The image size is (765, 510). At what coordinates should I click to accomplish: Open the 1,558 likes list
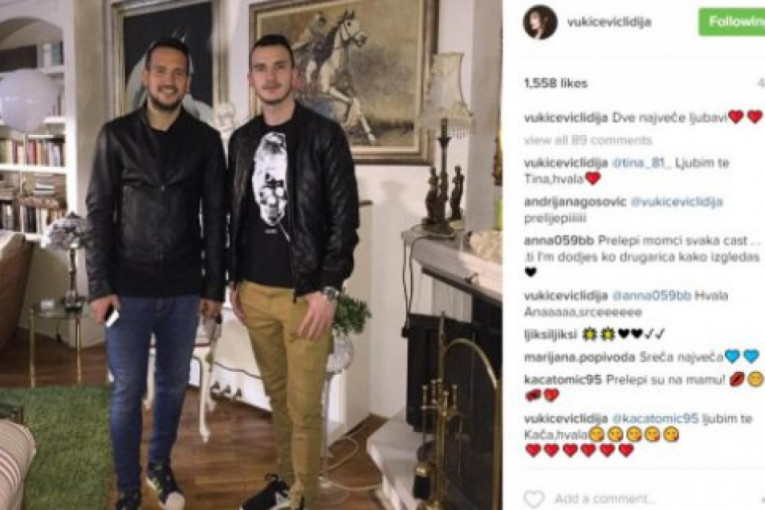pyautogui.click(x=556, y=83)
